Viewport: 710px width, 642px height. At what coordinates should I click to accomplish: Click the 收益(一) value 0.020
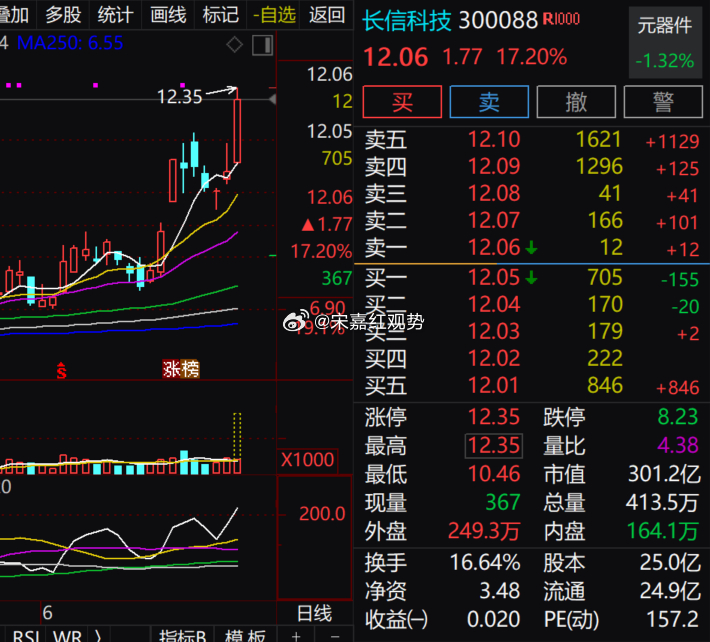[x=493, y=619]
